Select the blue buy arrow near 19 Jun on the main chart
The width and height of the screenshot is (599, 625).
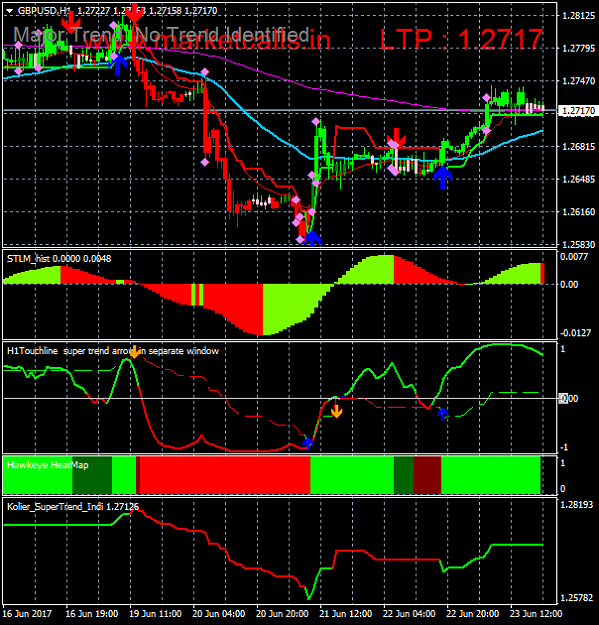[x=117, y=65]
